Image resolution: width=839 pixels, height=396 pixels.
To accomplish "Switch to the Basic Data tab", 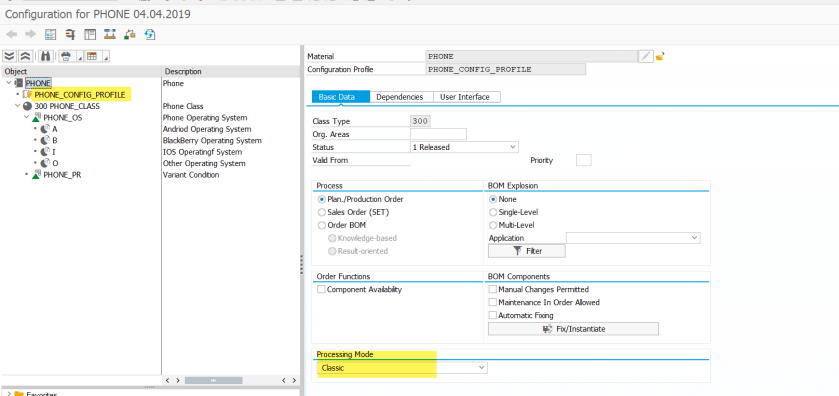I will (340, 97).
